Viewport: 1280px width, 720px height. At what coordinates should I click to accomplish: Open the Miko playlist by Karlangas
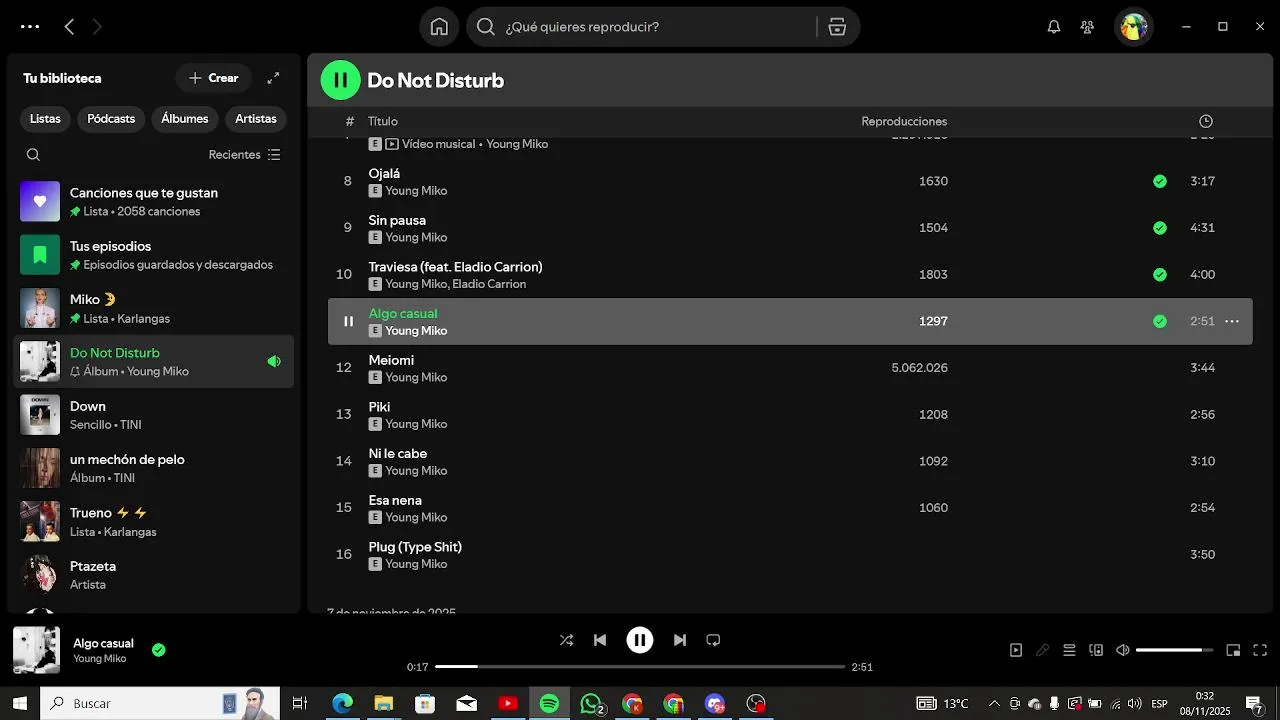point(154,308)
